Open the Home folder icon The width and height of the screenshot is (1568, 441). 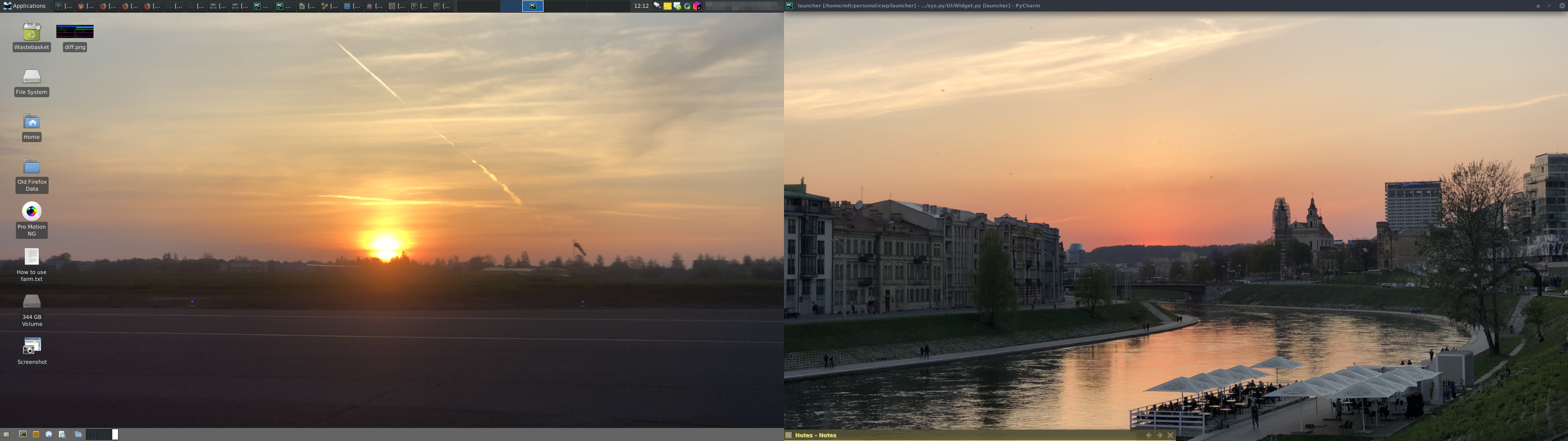[x=32, y=122]
